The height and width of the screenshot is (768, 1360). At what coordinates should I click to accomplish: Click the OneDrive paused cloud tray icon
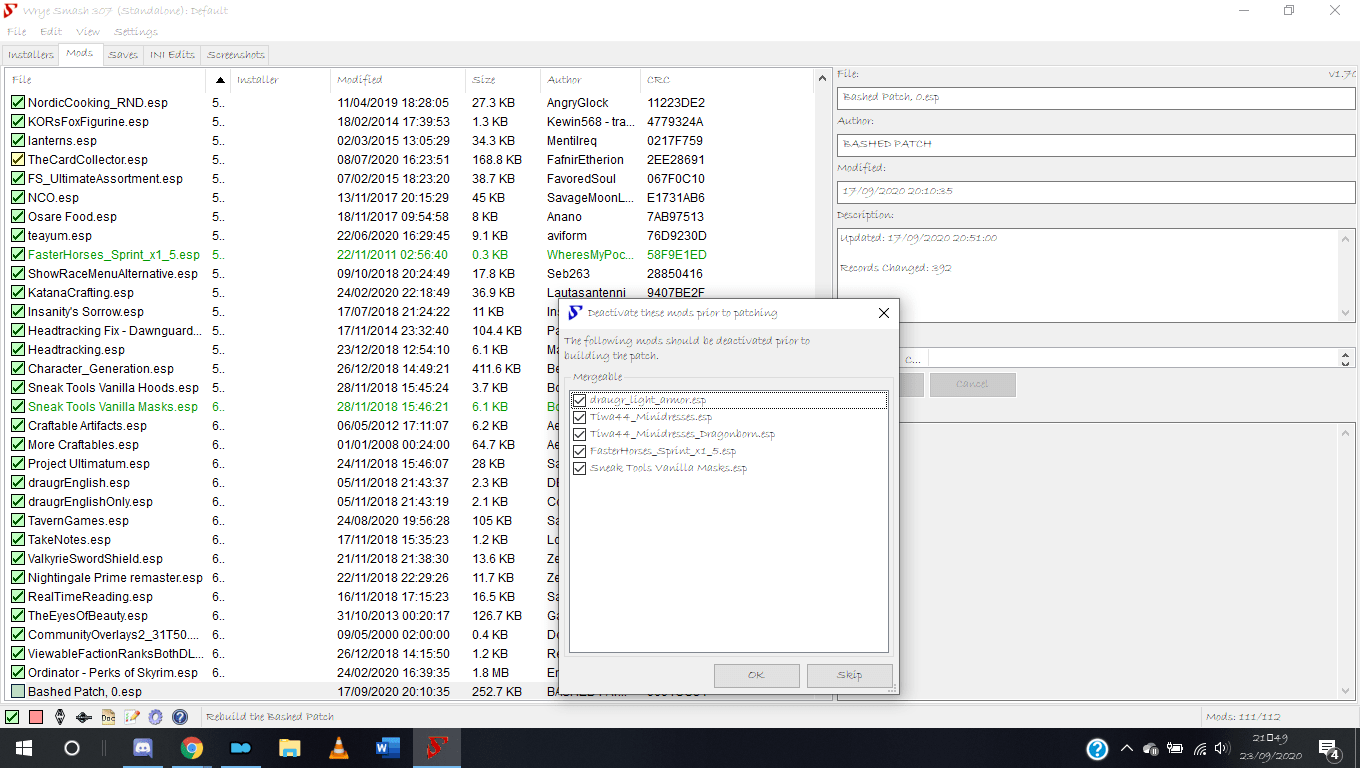coord(1151,749)
